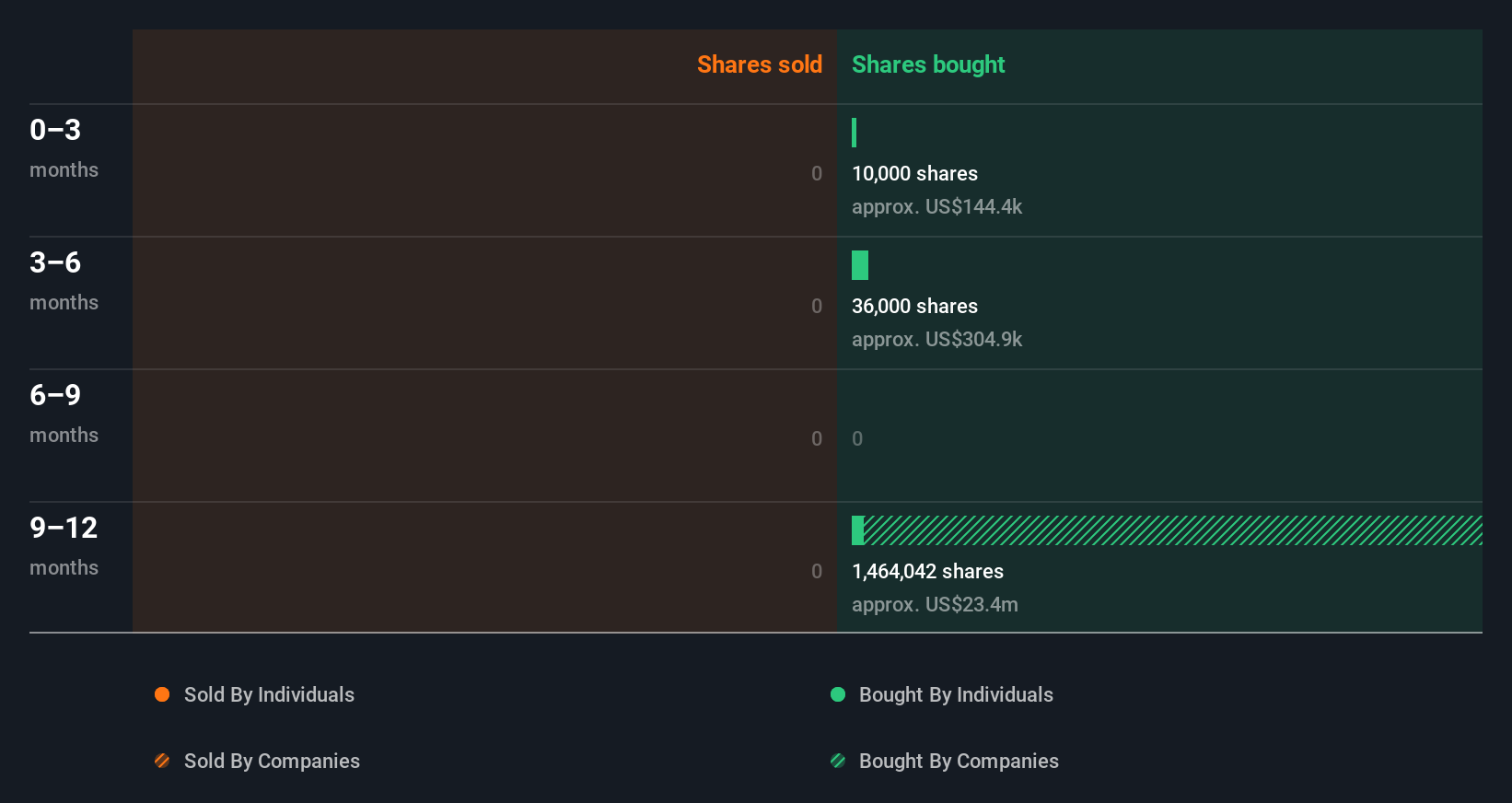Click the orange Sold By Individuals legend dot

(x=162, y=694)
